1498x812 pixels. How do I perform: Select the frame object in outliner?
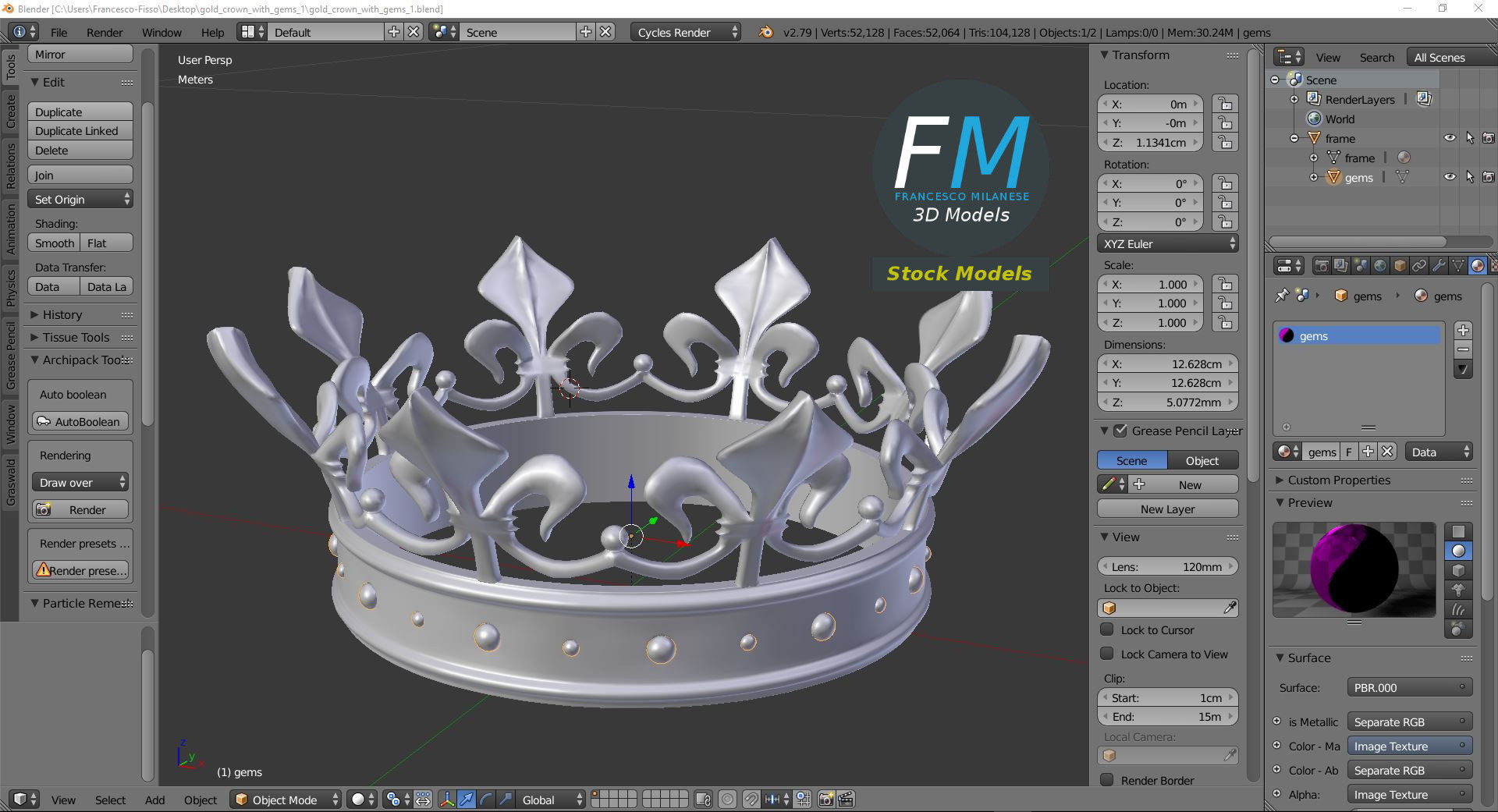pyautogui.click(x=1340, y=138)
